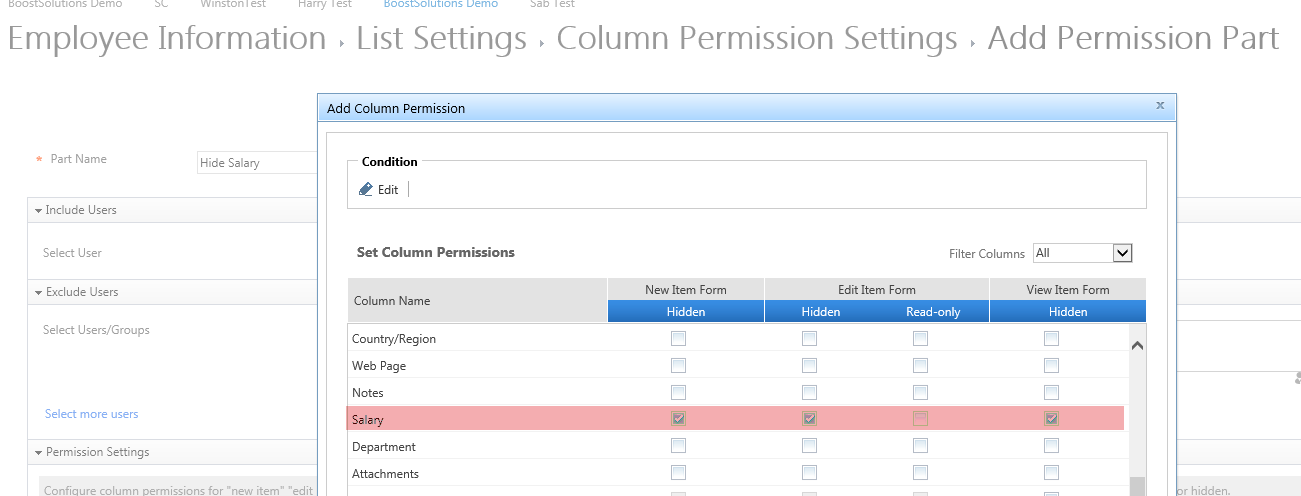The height and width of the screenshot is (496, 1301).
Task: Select the Attachments row name
Action: [385, 474]
